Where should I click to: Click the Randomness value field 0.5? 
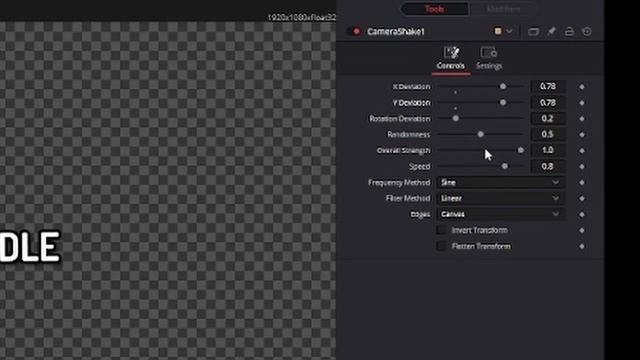(x=548, y=134)
